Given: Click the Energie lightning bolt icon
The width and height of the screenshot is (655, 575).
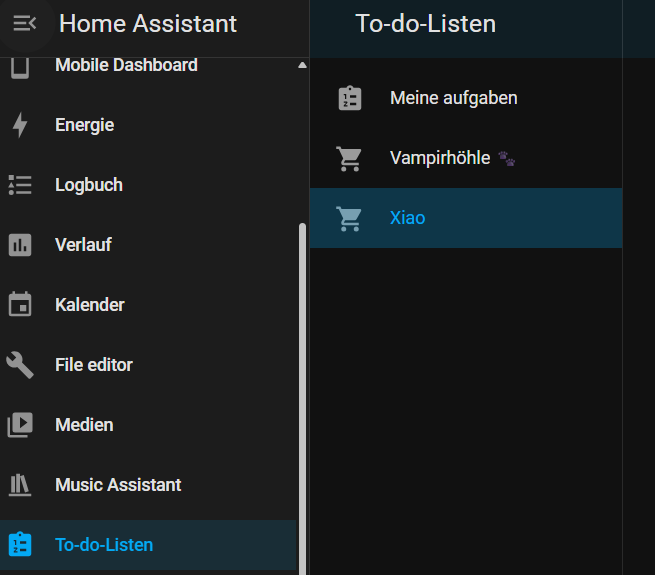Looking at the screenshot, I should pos(20,125).
